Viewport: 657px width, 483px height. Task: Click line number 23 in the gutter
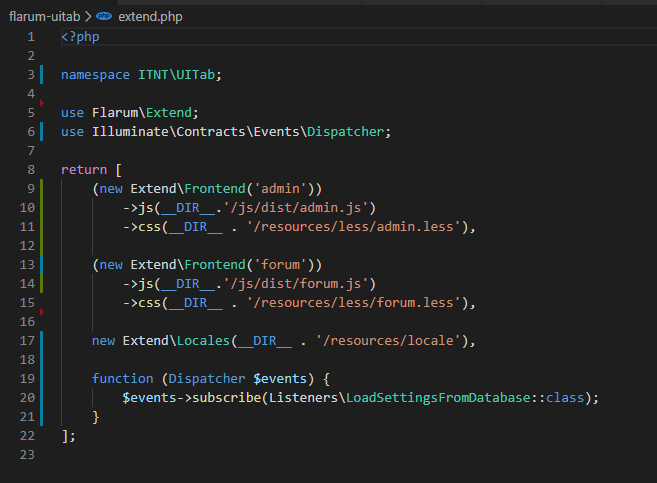[27, 455]
